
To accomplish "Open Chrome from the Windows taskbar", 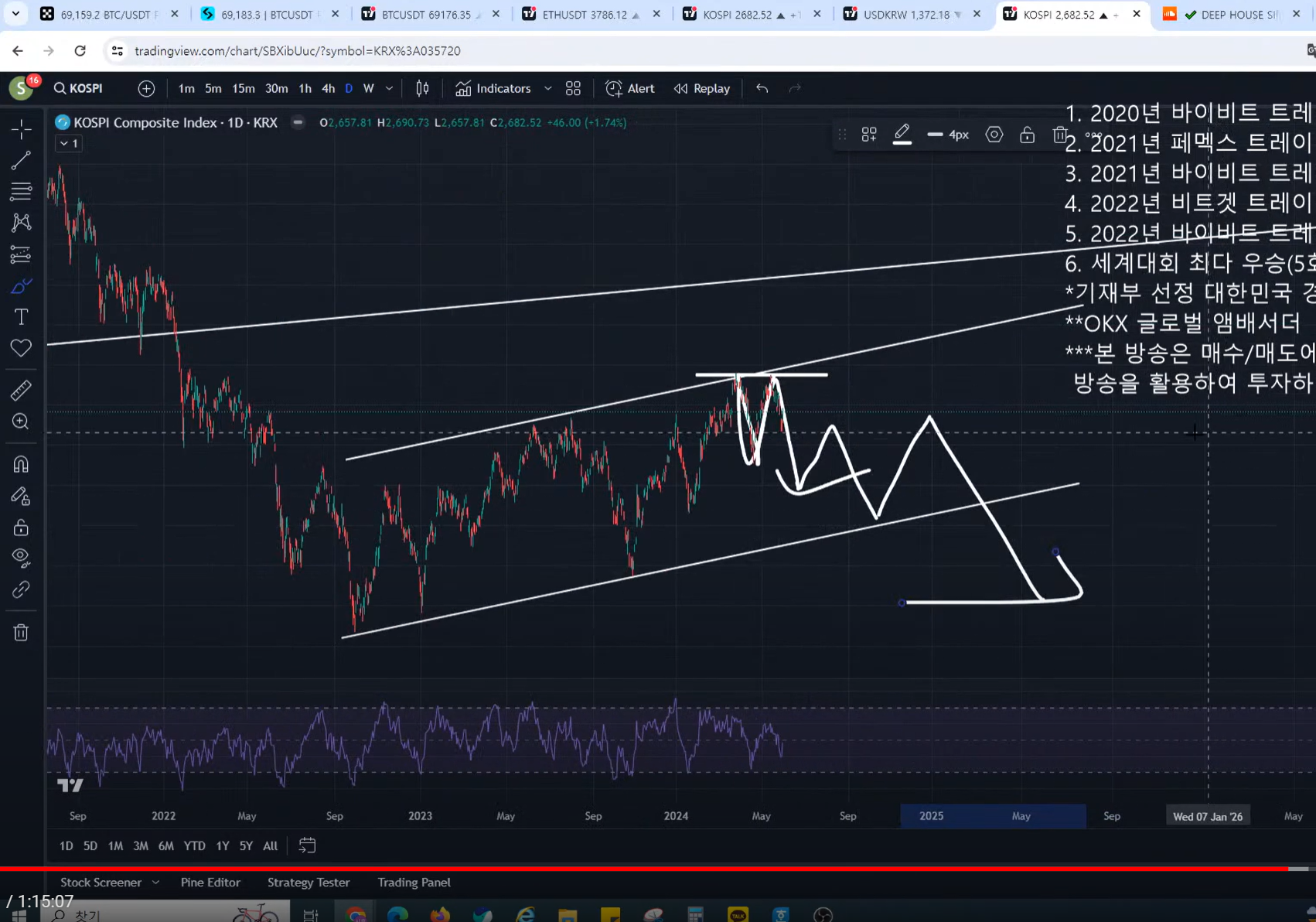I will (356, 914).
